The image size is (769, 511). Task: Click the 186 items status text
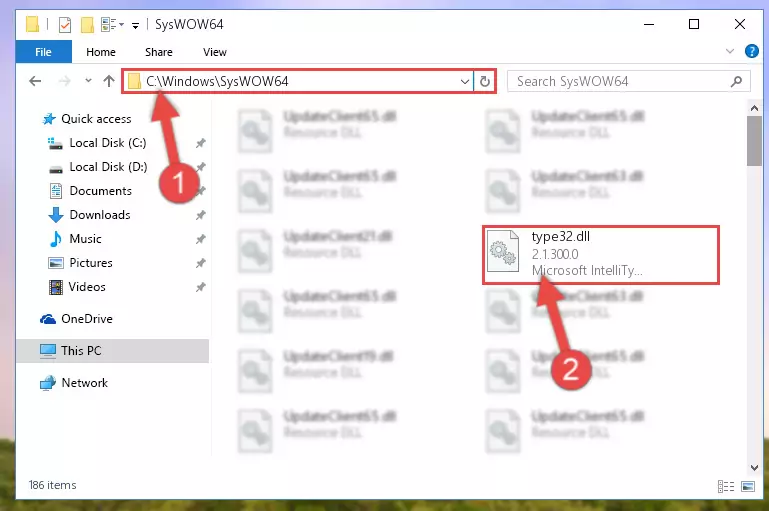tap(52, 485)
